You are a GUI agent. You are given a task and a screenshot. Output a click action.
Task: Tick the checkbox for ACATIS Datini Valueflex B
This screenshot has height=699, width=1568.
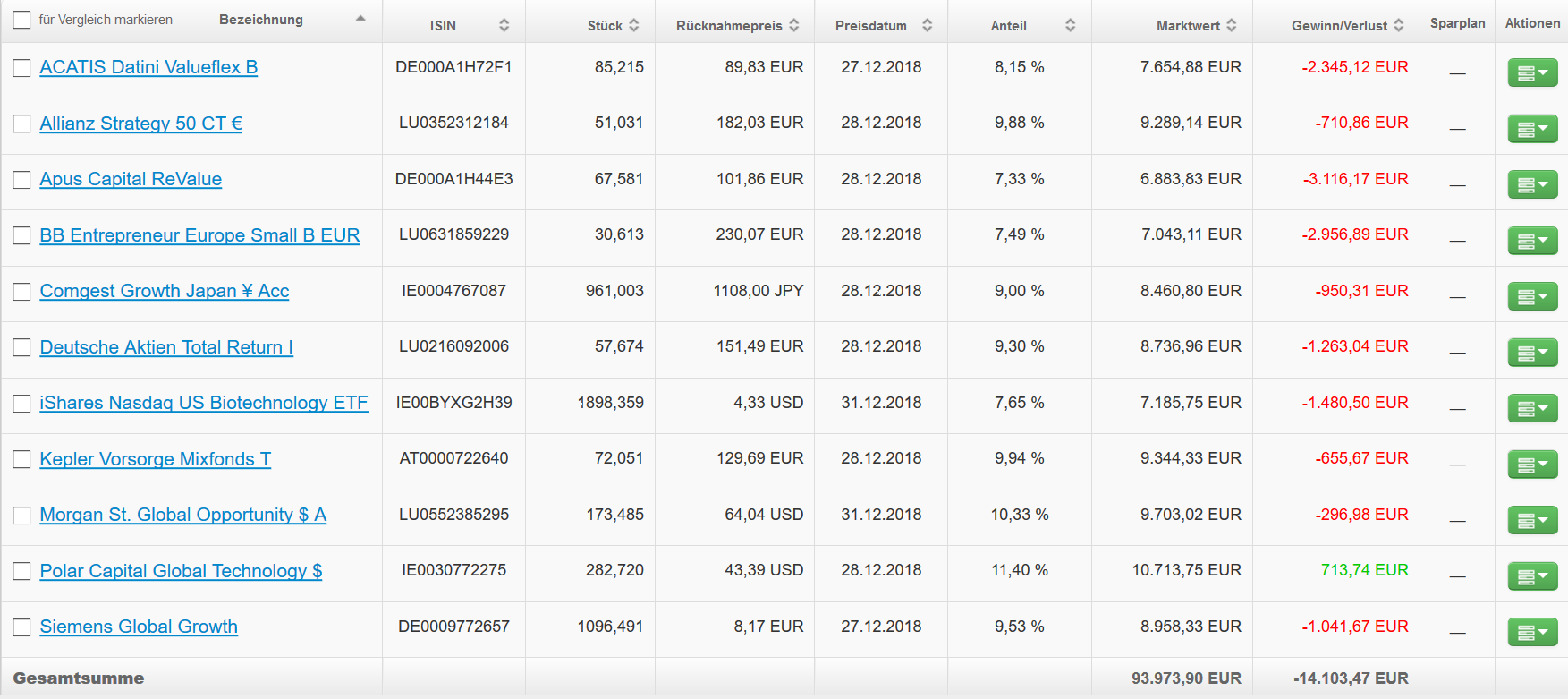[x=21, y=68]
